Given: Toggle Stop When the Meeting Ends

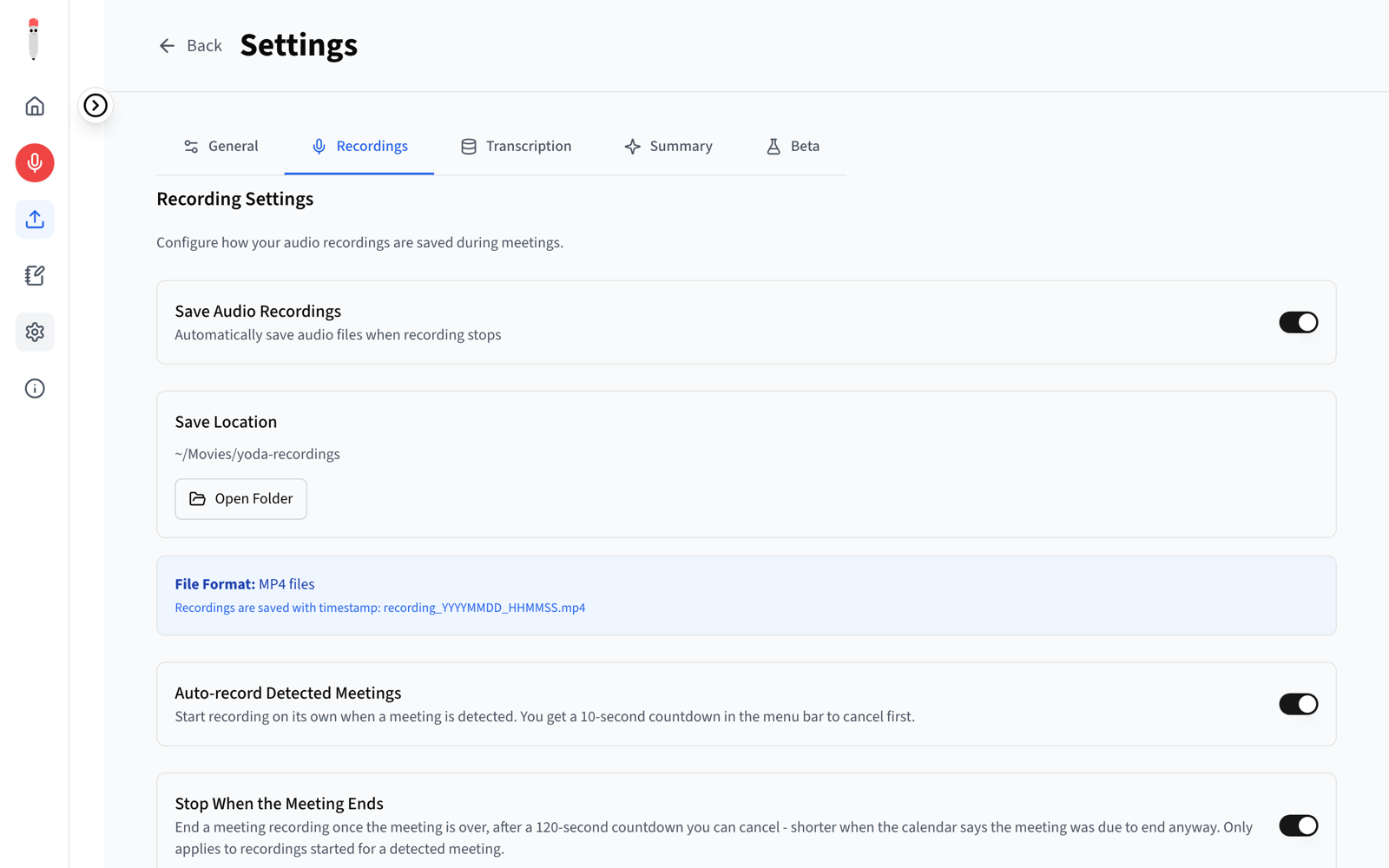Looking at the screenshot, I should click(1298, 825).
